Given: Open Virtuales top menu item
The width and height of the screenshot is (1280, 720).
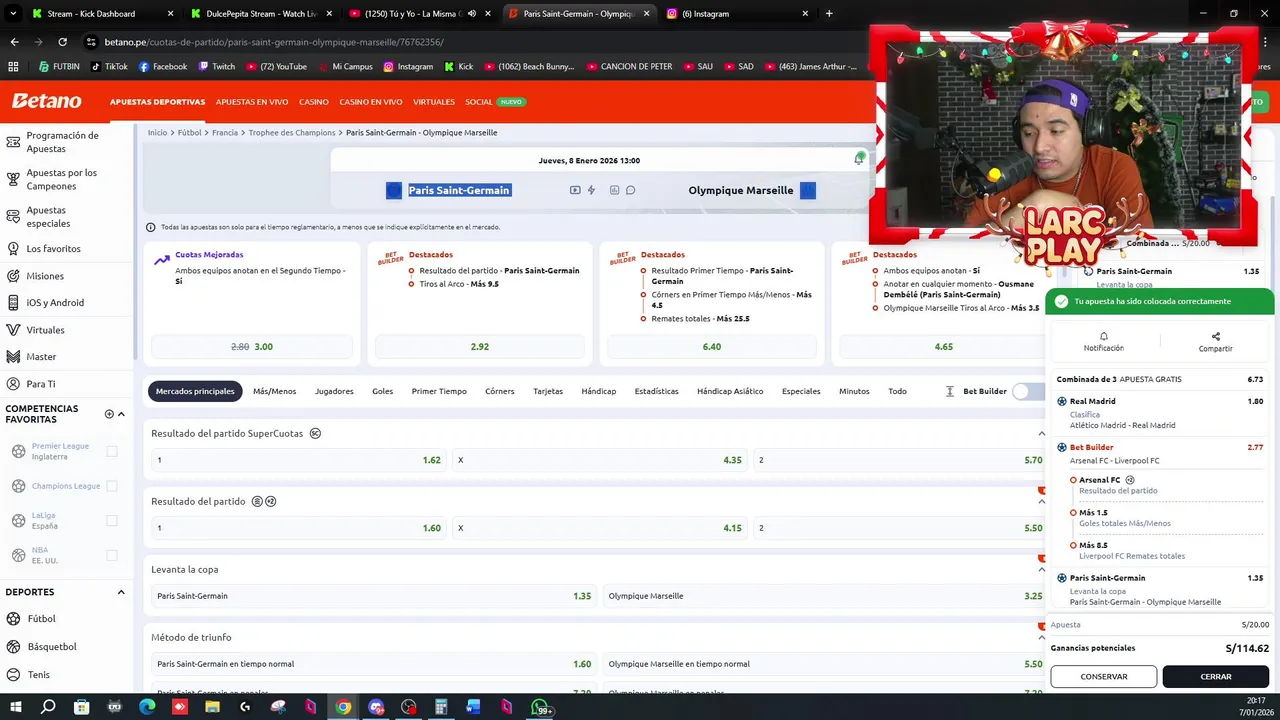Looking at the screenshot, I should coord(434,102).
